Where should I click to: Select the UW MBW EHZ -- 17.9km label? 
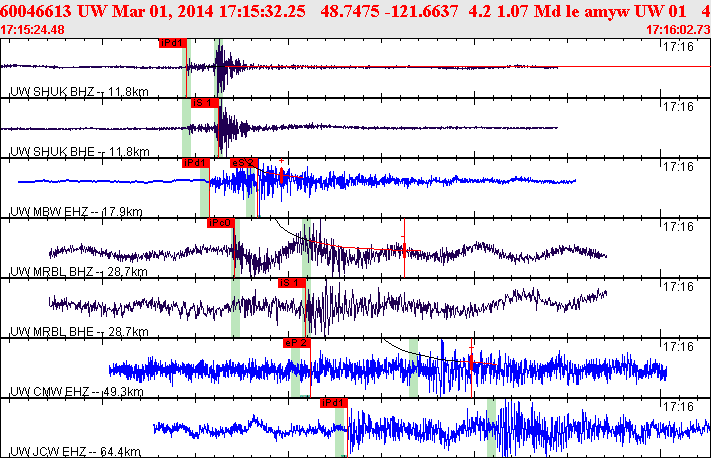click(76, 211)
